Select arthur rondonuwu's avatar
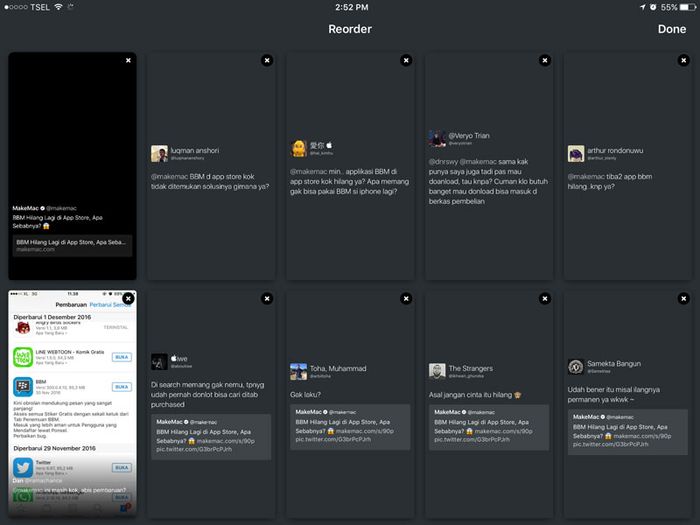 coord(576,154)
